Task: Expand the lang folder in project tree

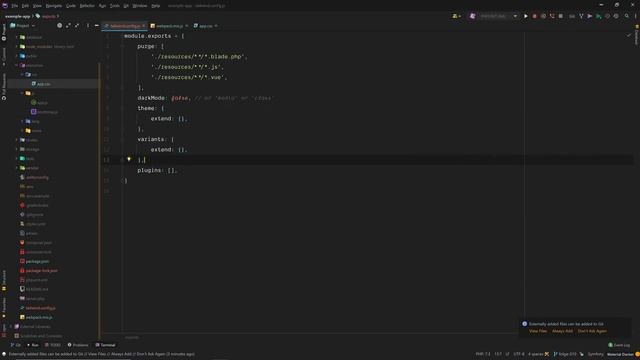Action: [x=22, y=121]
